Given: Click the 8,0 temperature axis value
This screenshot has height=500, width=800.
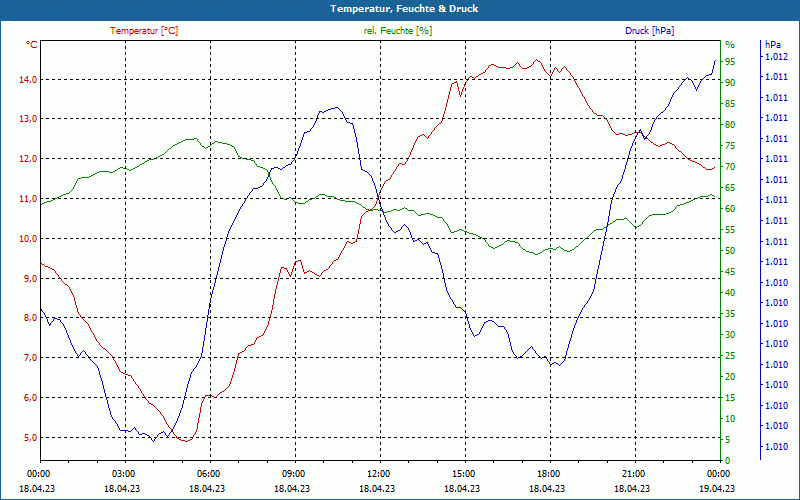Looking at the screenshot, I should 30,317.
